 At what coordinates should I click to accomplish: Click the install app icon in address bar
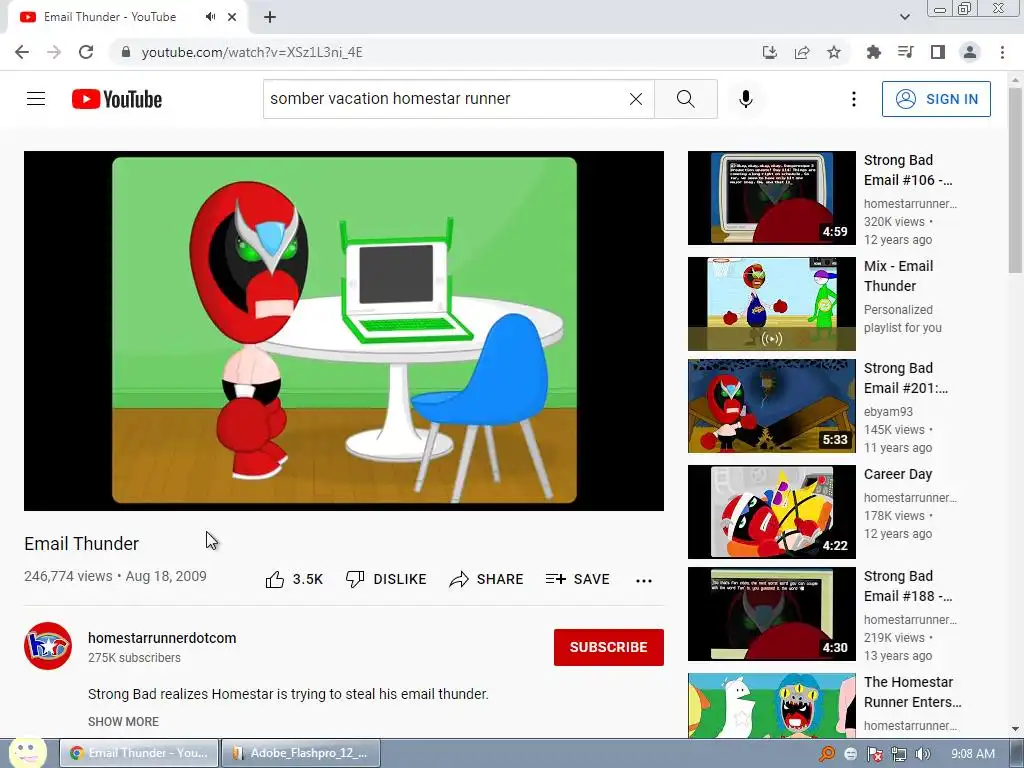click(770, 52)
